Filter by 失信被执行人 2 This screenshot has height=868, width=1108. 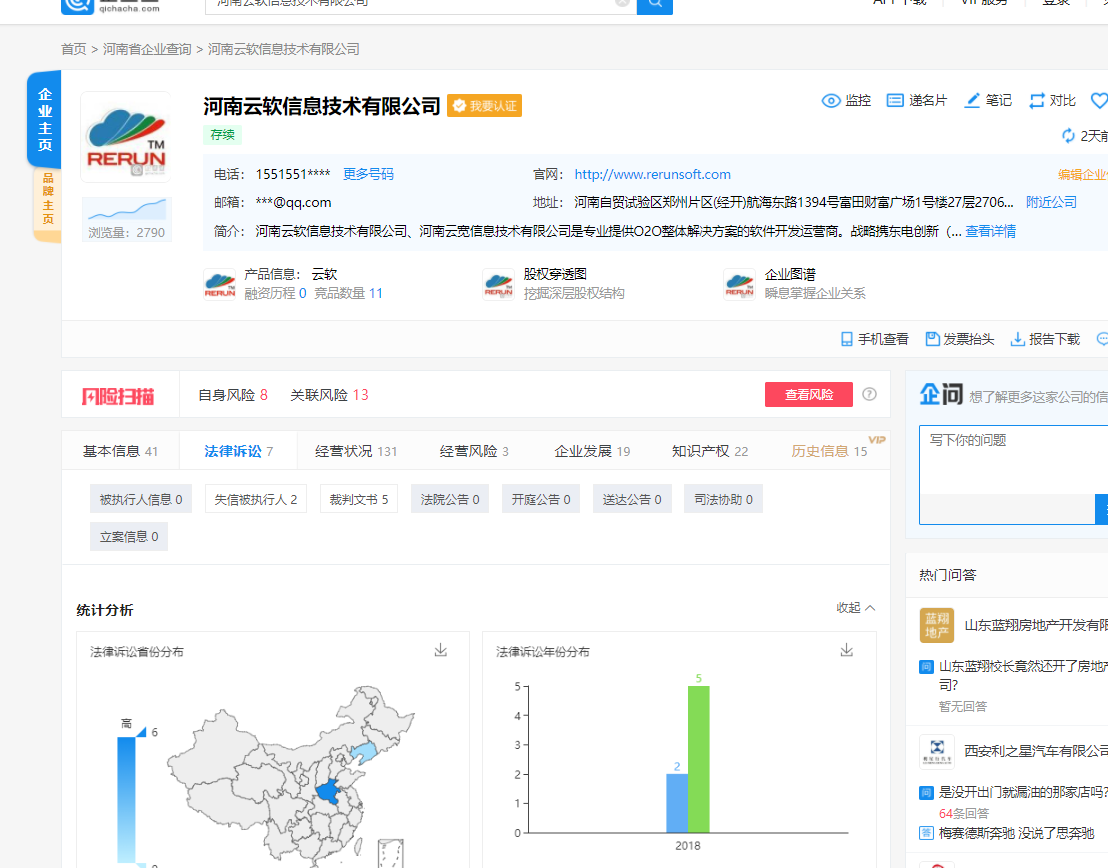pyautogui.click(x=256, y=500)
